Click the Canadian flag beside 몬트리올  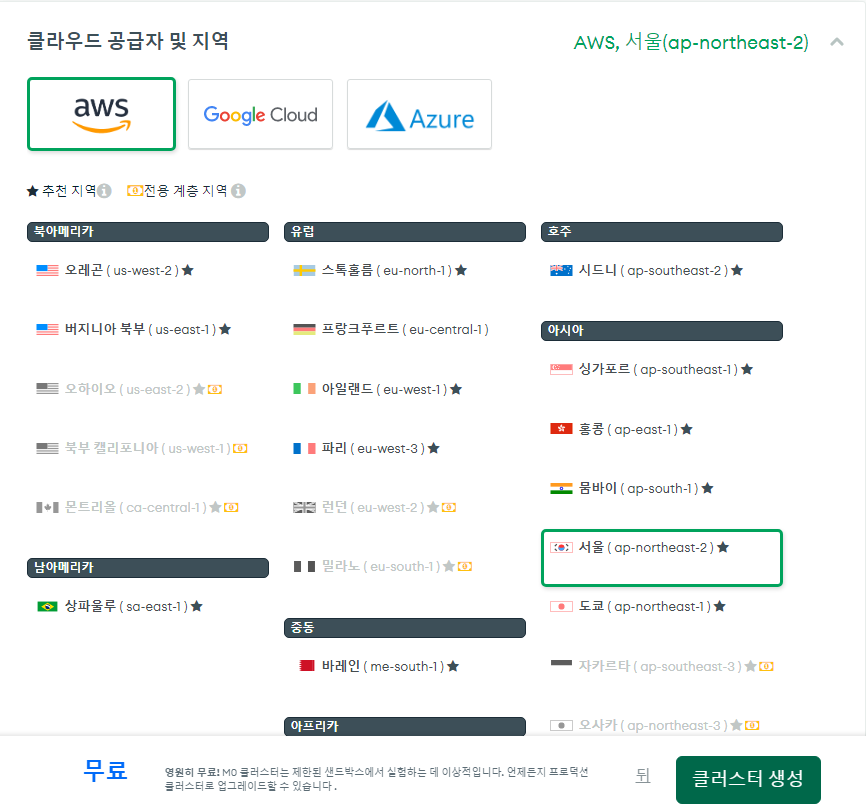[x=47, y=507]
